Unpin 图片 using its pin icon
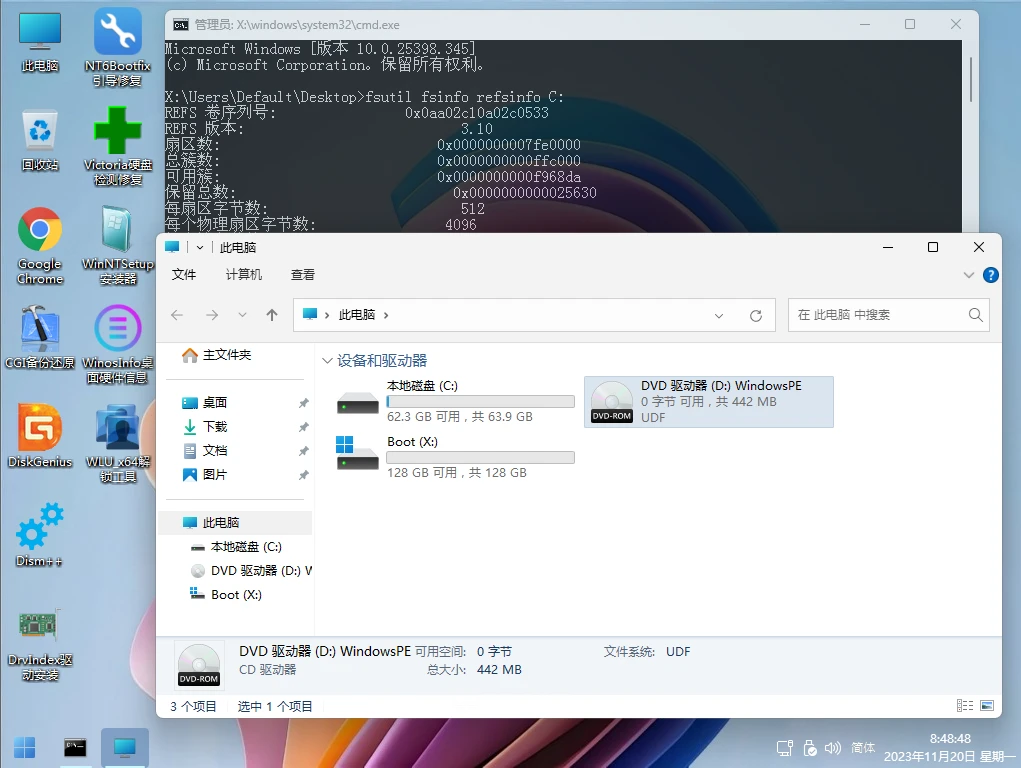Screen dimensions: 1021x768 tap(303, 476)
